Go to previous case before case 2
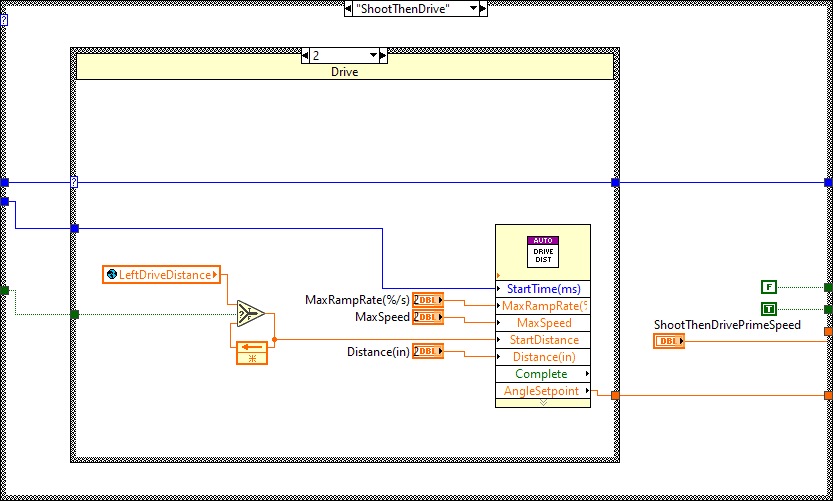Image resolution: width=833 pixels, height=501 pixels. point(307,56)
